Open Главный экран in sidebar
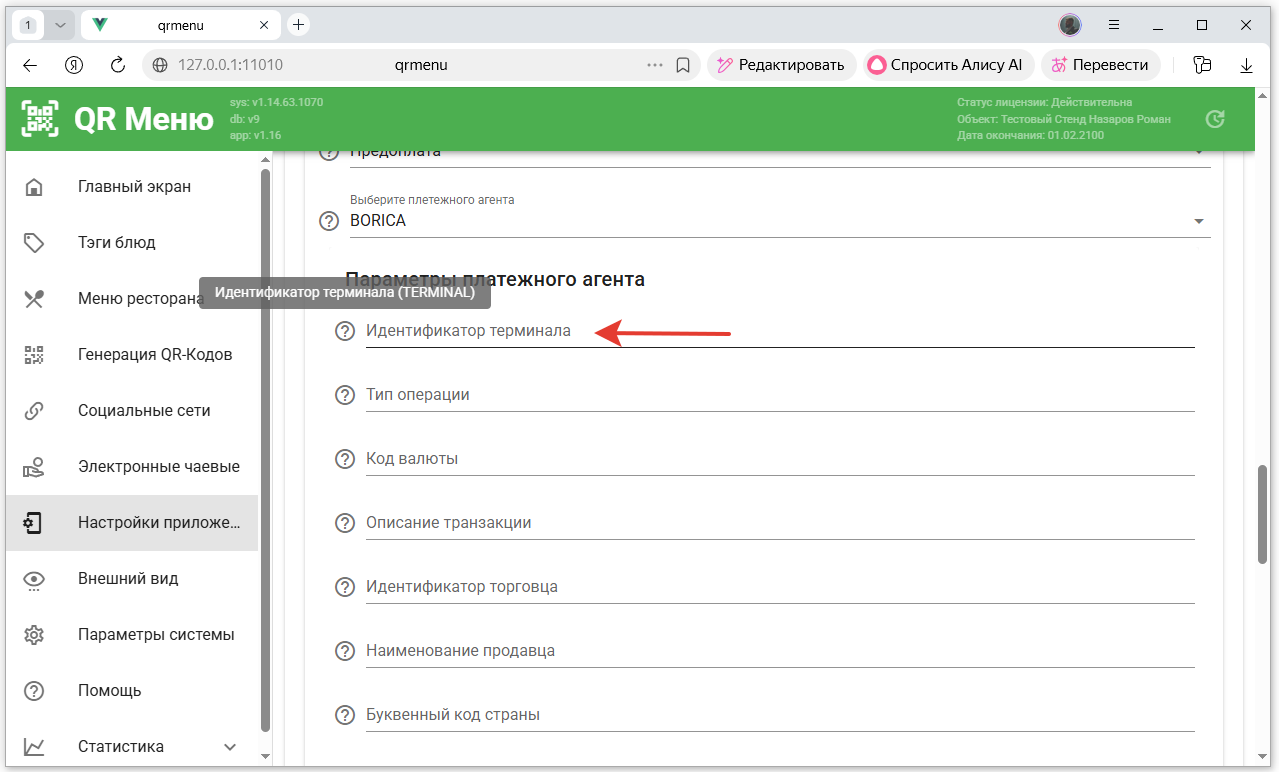 coord(134,187)
